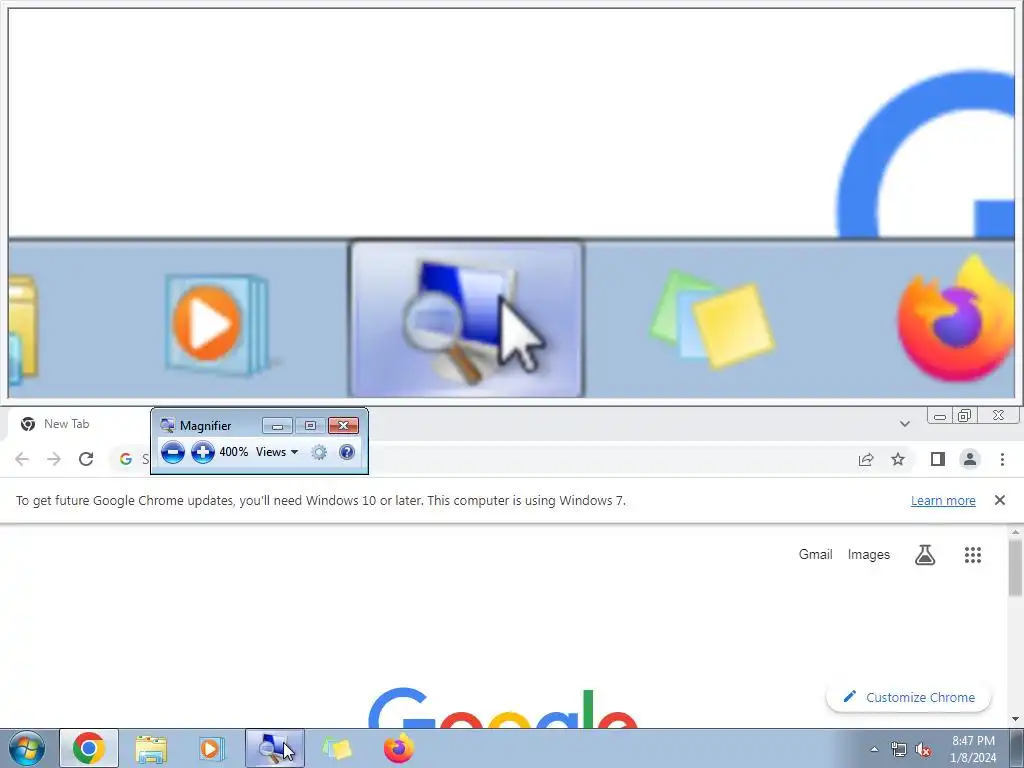Click the Show desktop button
The height and width of the screenshot is (768, 1024).
pos(1016,749)
